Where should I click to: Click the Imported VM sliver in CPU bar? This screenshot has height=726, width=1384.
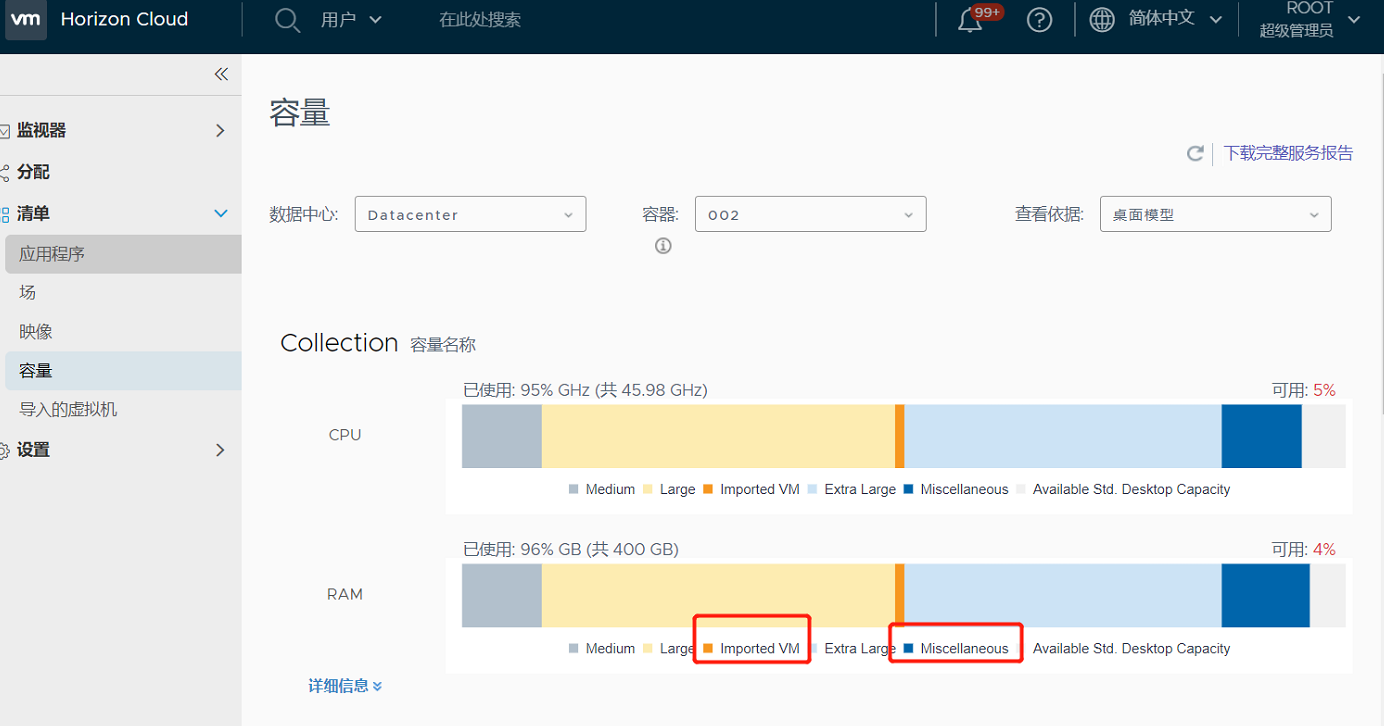(x=900, y=436)
